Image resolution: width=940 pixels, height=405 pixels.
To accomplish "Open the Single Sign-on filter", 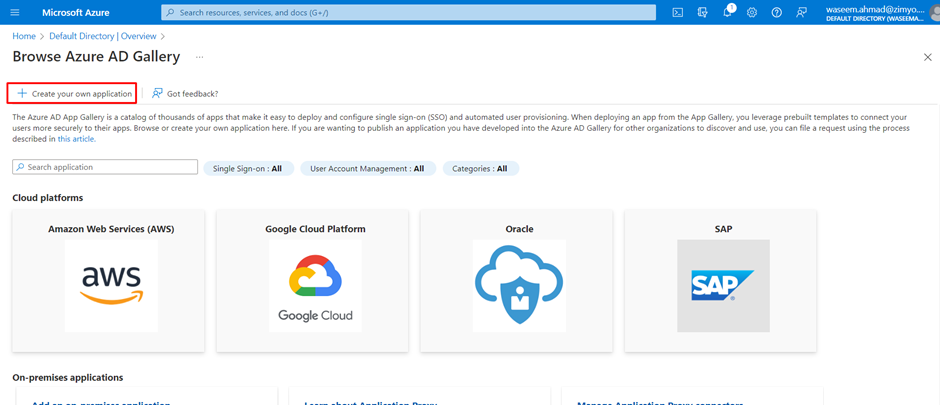I will [249, 169].
